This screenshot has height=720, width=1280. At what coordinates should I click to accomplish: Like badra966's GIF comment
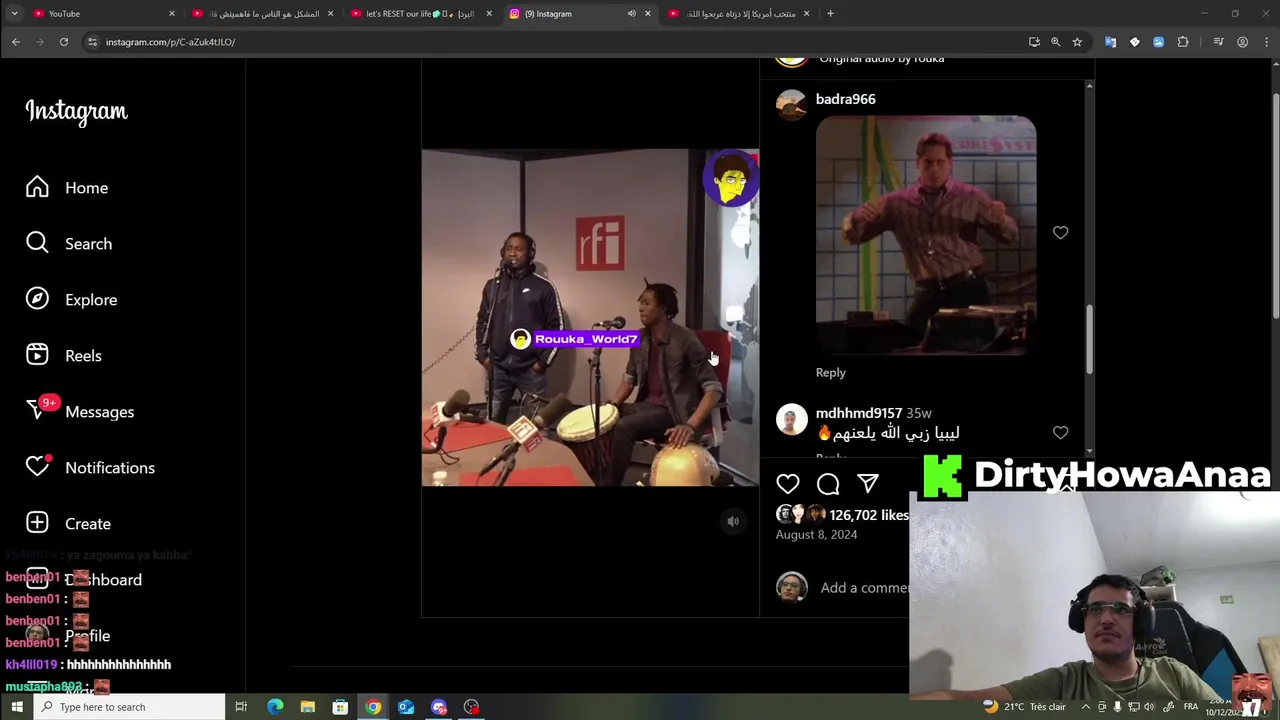(1060, 233)
